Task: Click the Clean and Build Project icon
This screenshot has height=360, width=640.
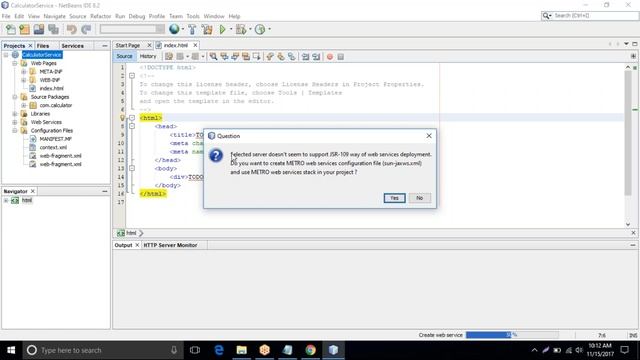Action: coord(207,29)
